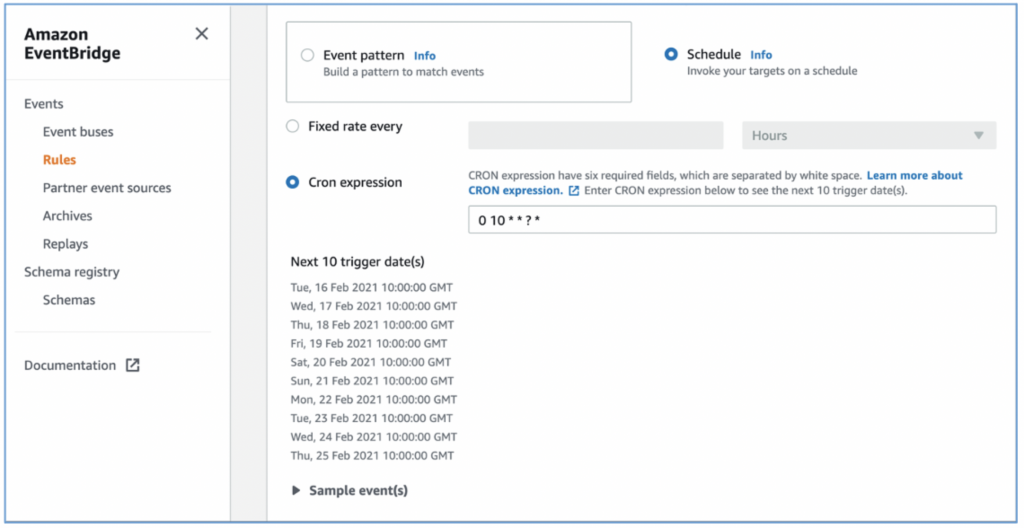Select Fri, 19 Feb 2021 trigger date
Image resolution: width=1024 pixels, height=528 pixels.
coord(369,343)
